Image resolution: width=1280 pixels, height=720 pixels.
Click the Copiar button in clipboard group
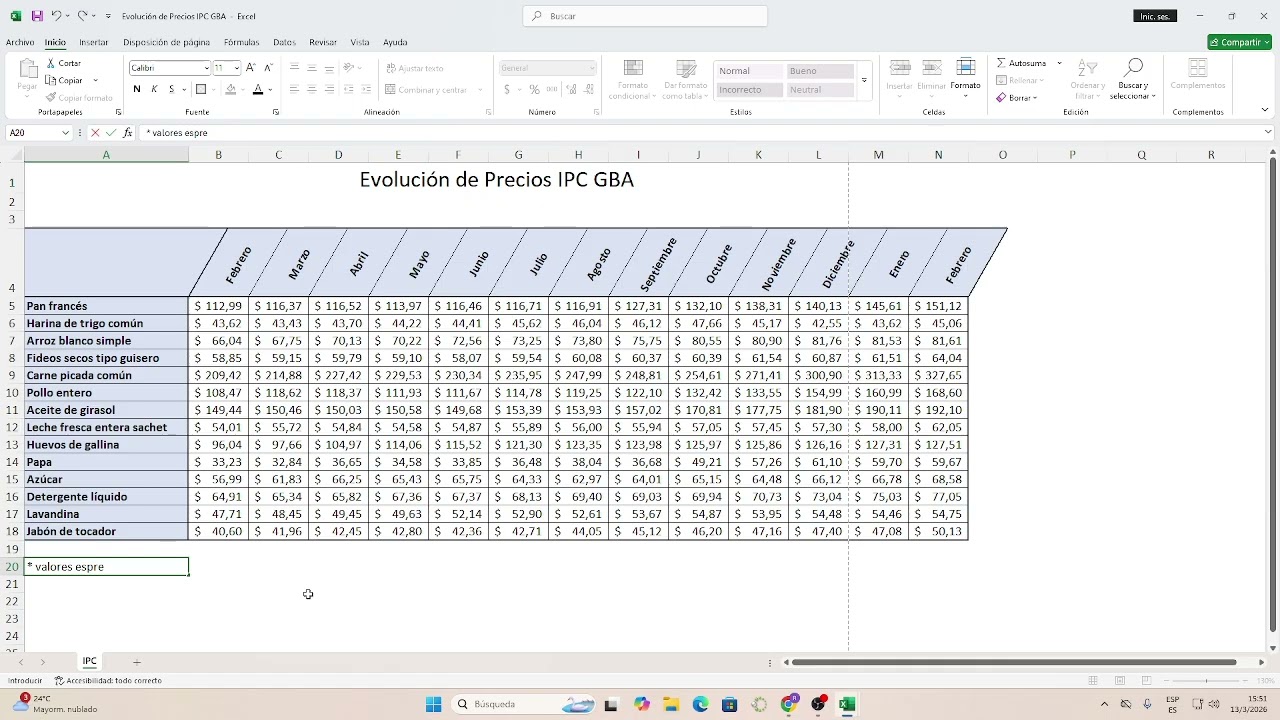click(x=65, y=80)
